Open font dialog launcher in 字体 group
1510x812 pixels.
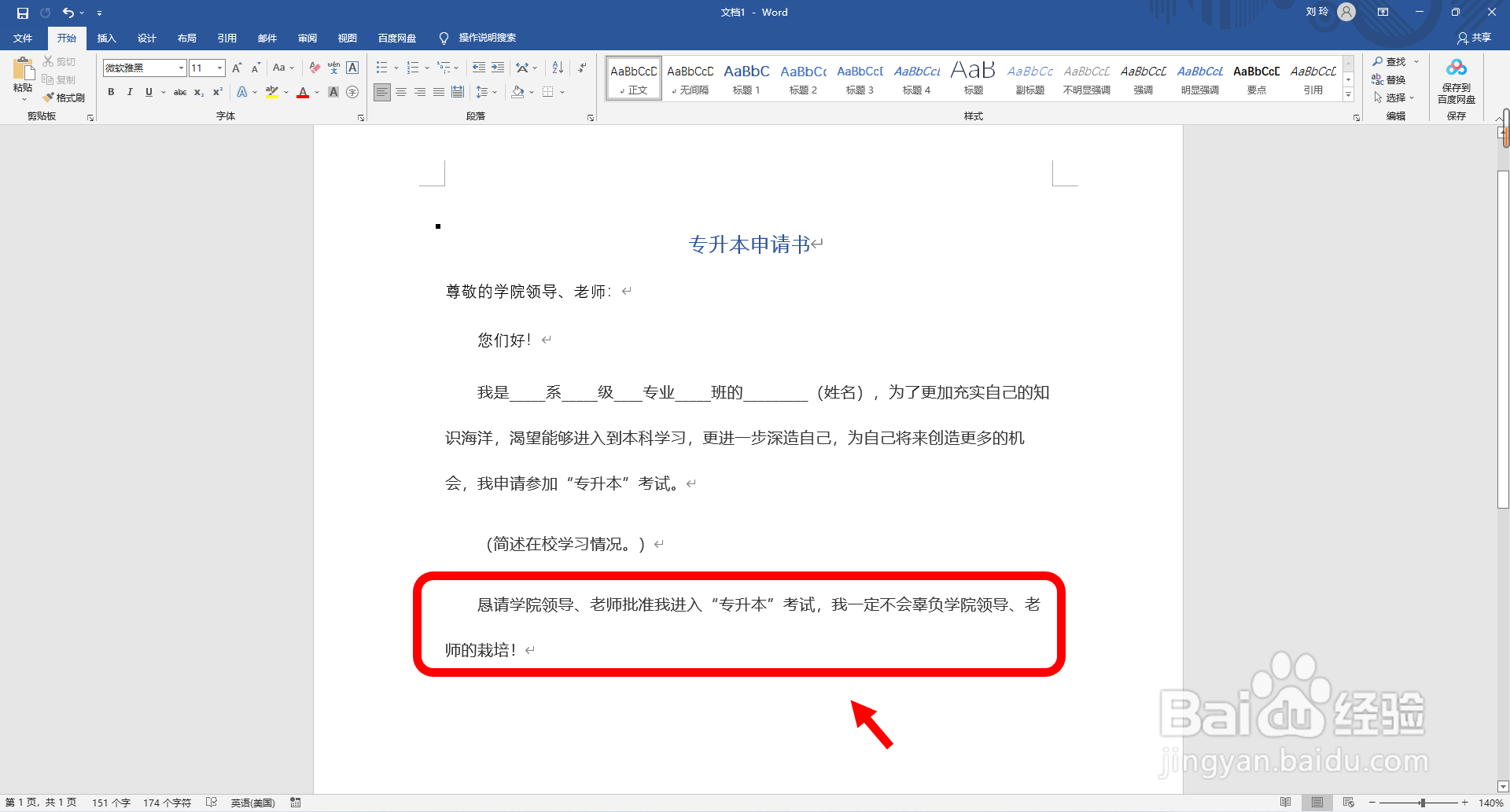[361, 117]
